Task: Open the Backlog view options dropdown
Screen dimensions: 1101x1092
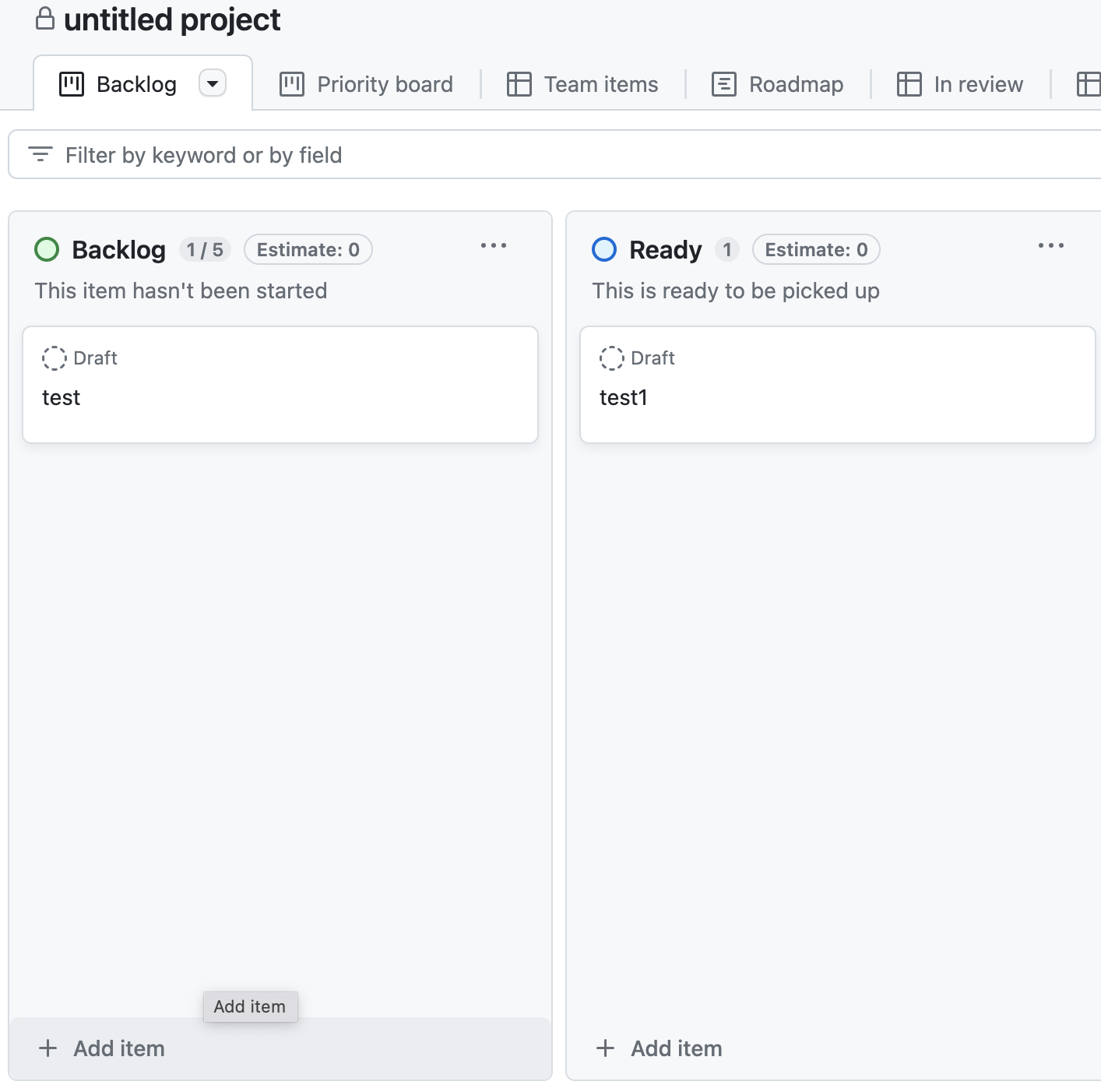Action: pyautogui.click(x=212, y=83)
